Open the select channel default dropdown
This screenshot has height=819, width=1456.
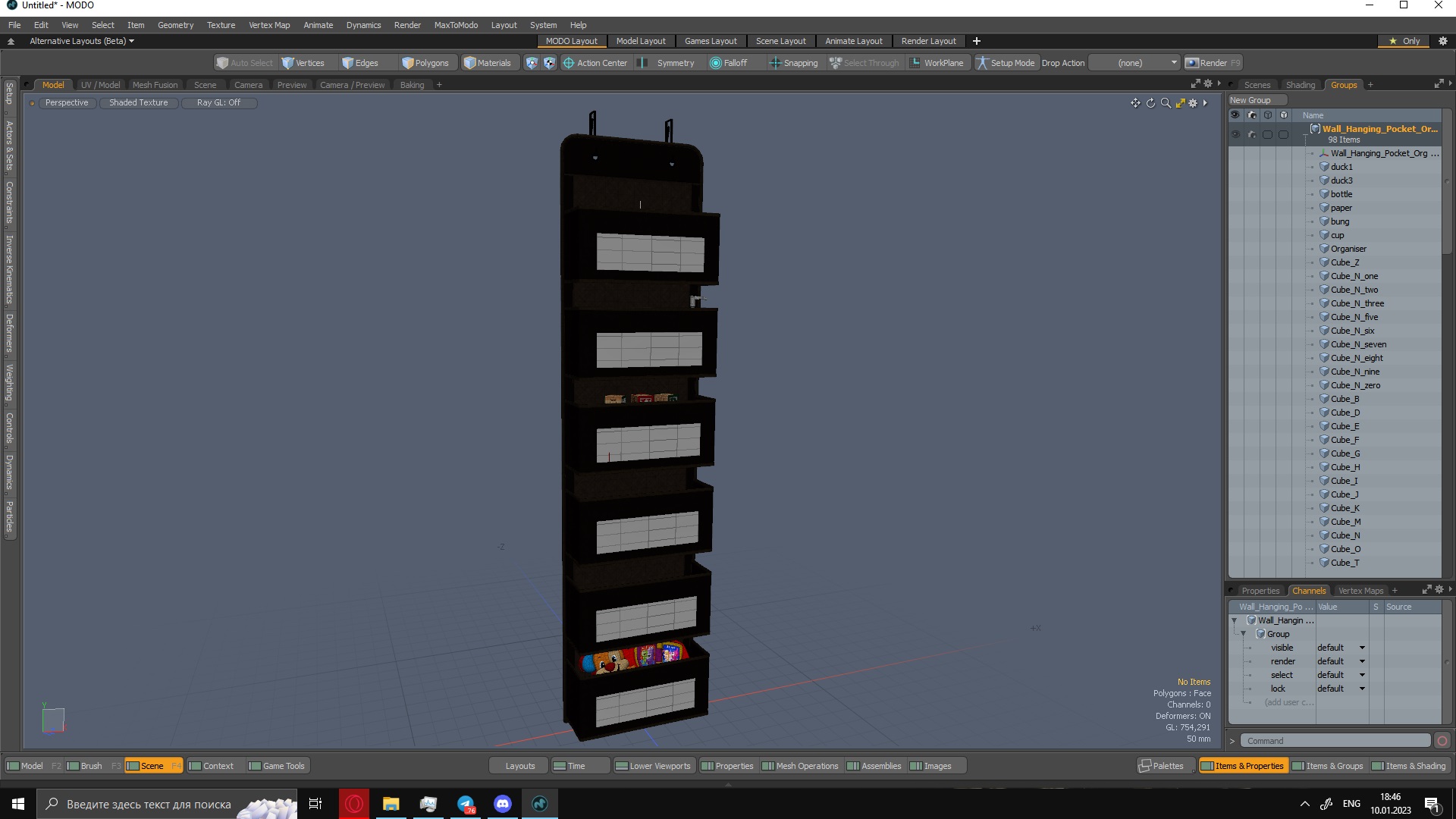coord(1341,675)
